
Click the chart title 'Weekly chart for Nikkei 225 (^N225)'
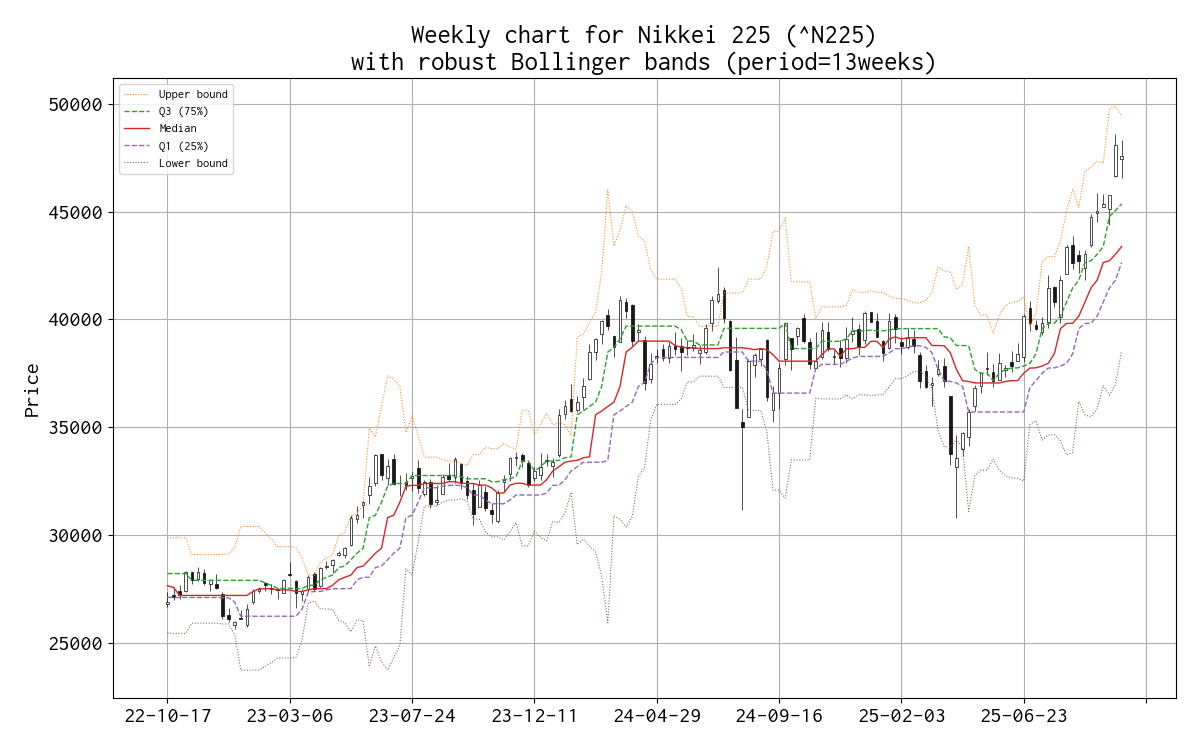644,36
